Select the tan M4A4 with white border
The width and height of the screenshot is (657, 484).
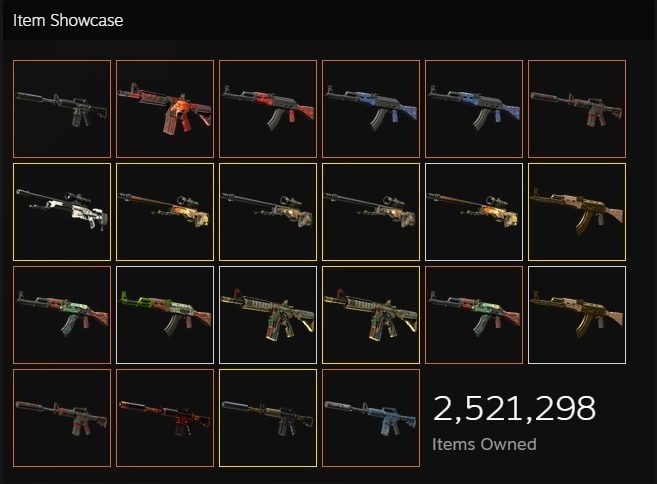pos(268,315)
